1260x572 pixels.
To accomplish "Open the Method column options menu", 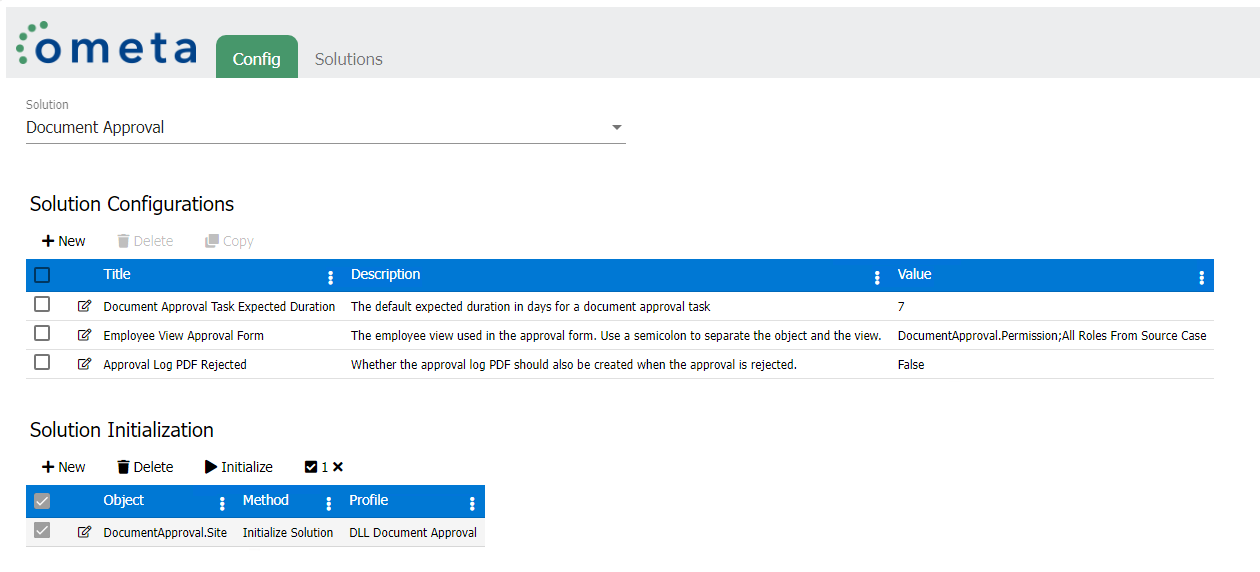I will (328, 503).
